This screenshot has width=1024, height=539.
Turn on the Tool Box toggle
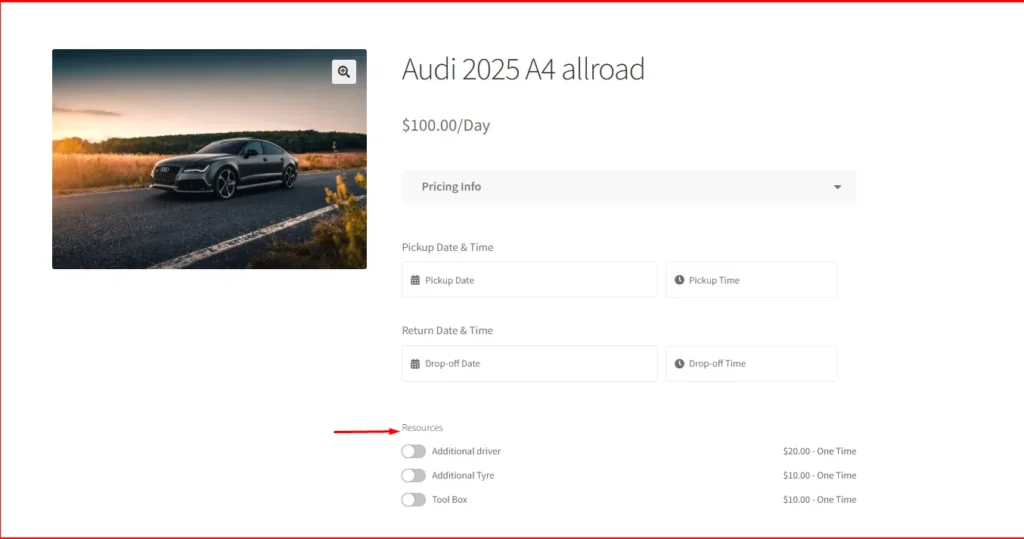tap(413, 500)
